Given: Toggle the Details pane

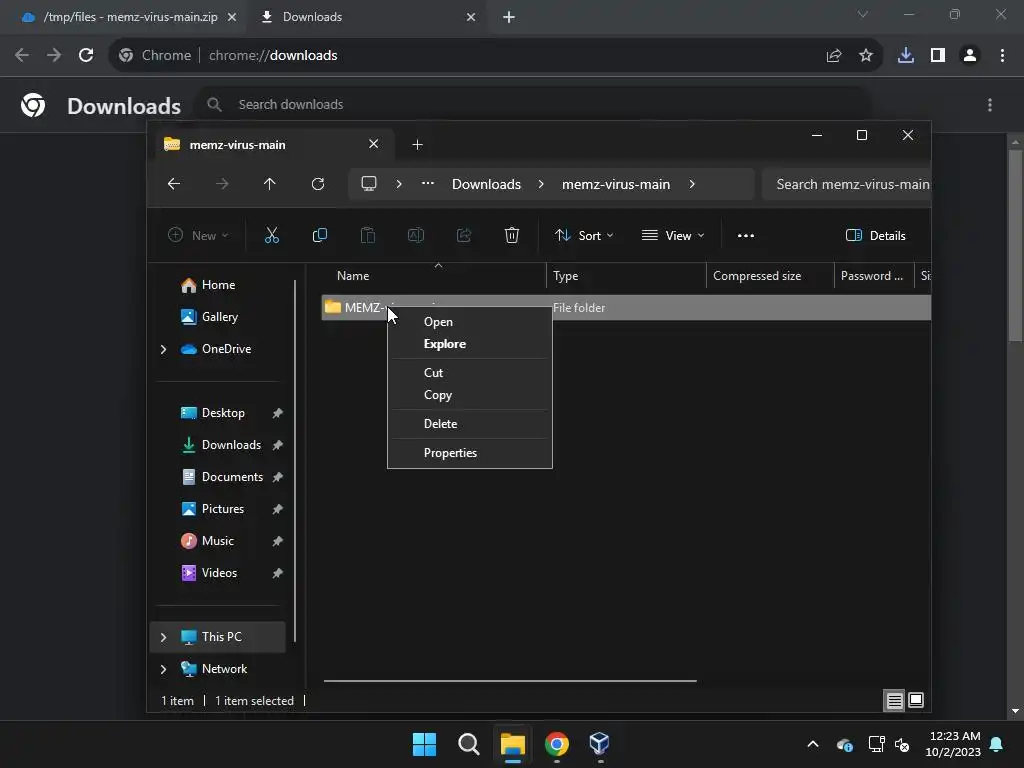Looking at the screenshot, I should pyautogui.click(x=876, y=236).
